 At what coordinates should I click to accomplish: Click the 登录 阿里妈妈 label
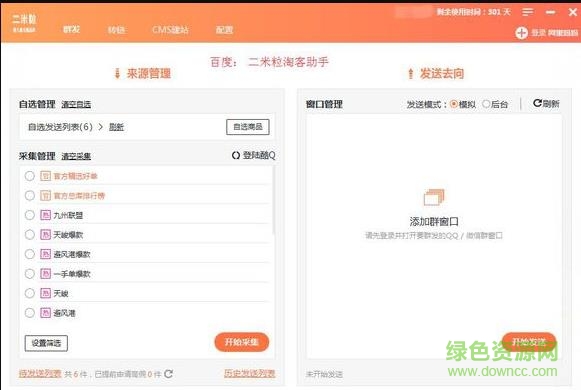555,33
